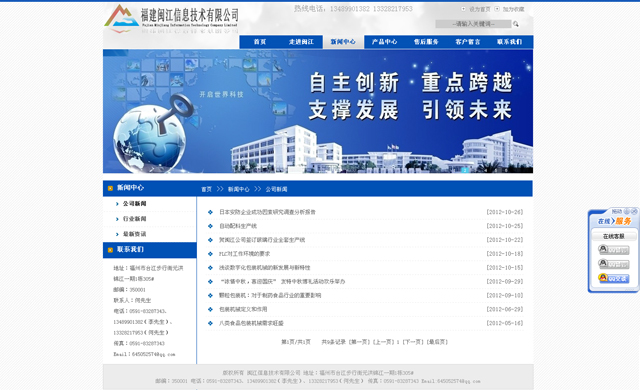Click the 加为收藏 add favorite icon

[x=497, y=9]
